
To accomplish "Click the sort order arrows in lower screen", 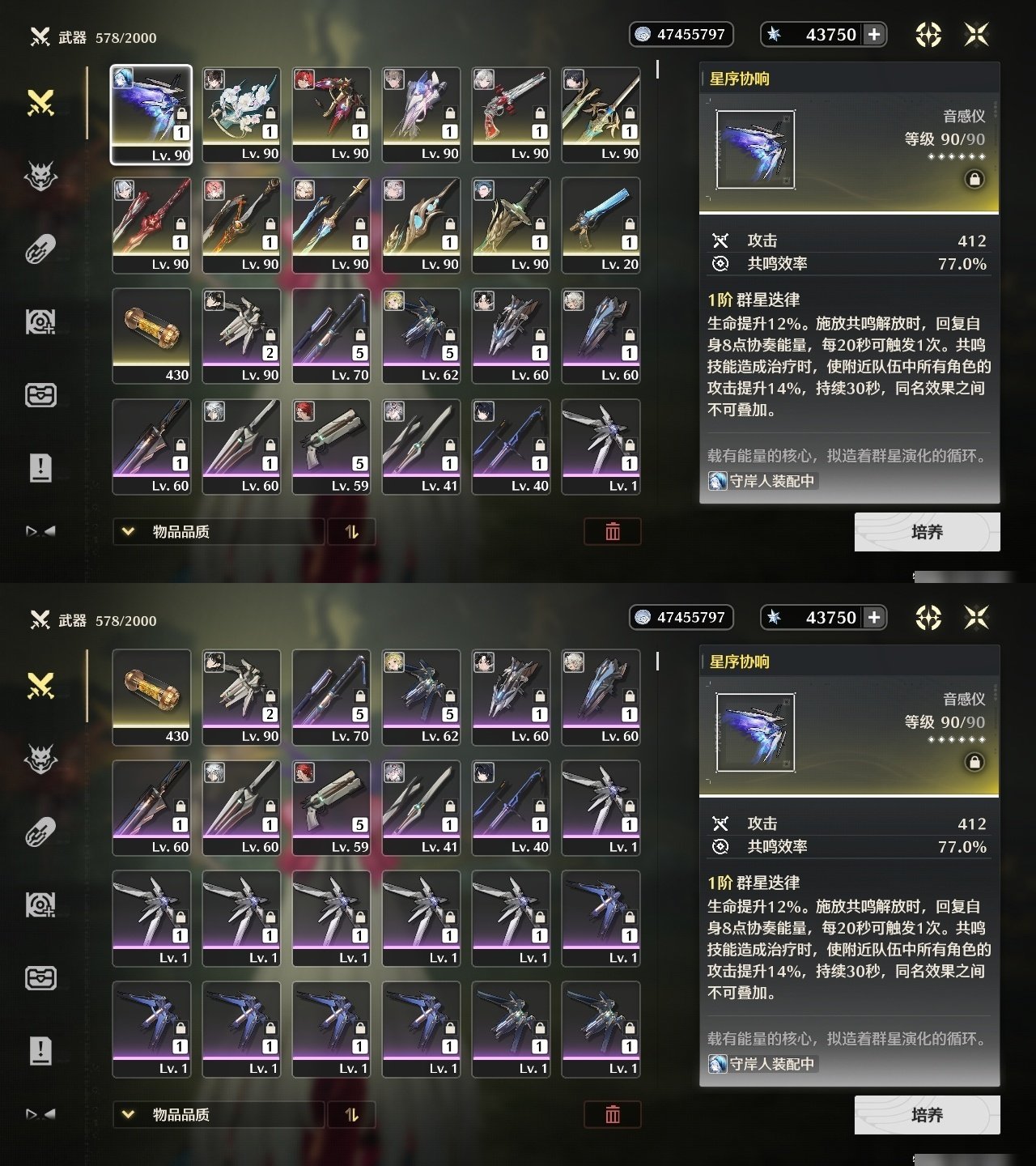I will point(351,1114).
